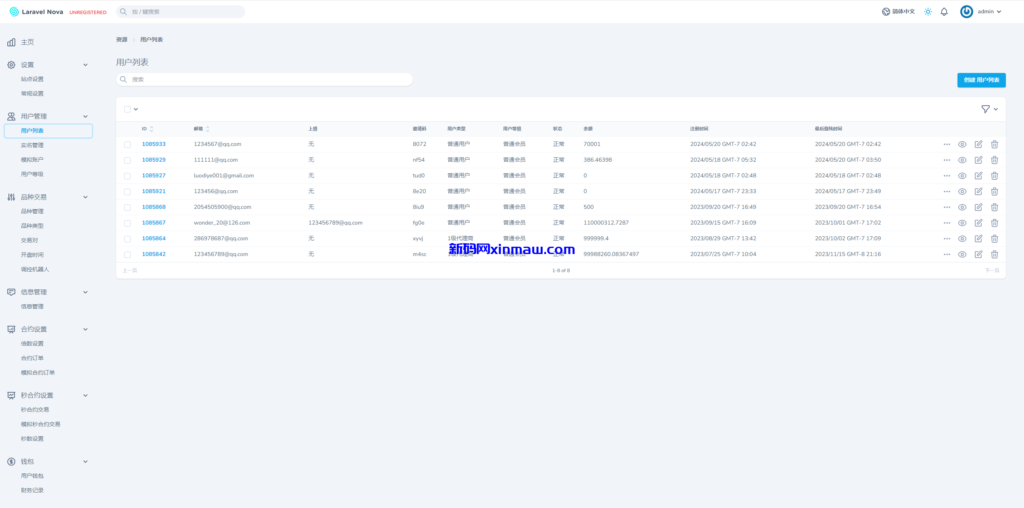Click the notification bell icon

click(944, 12)
